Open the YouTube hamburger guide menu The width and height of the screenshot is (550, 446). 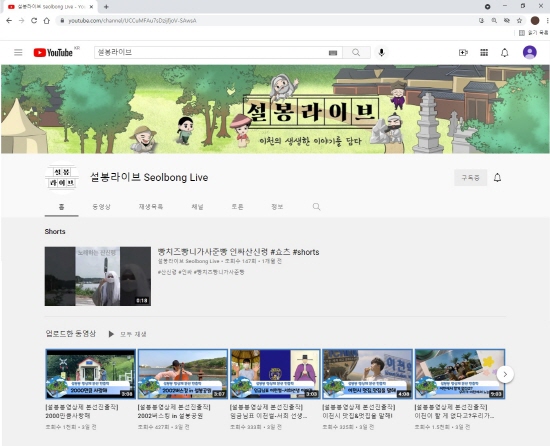tap(18, 53)
